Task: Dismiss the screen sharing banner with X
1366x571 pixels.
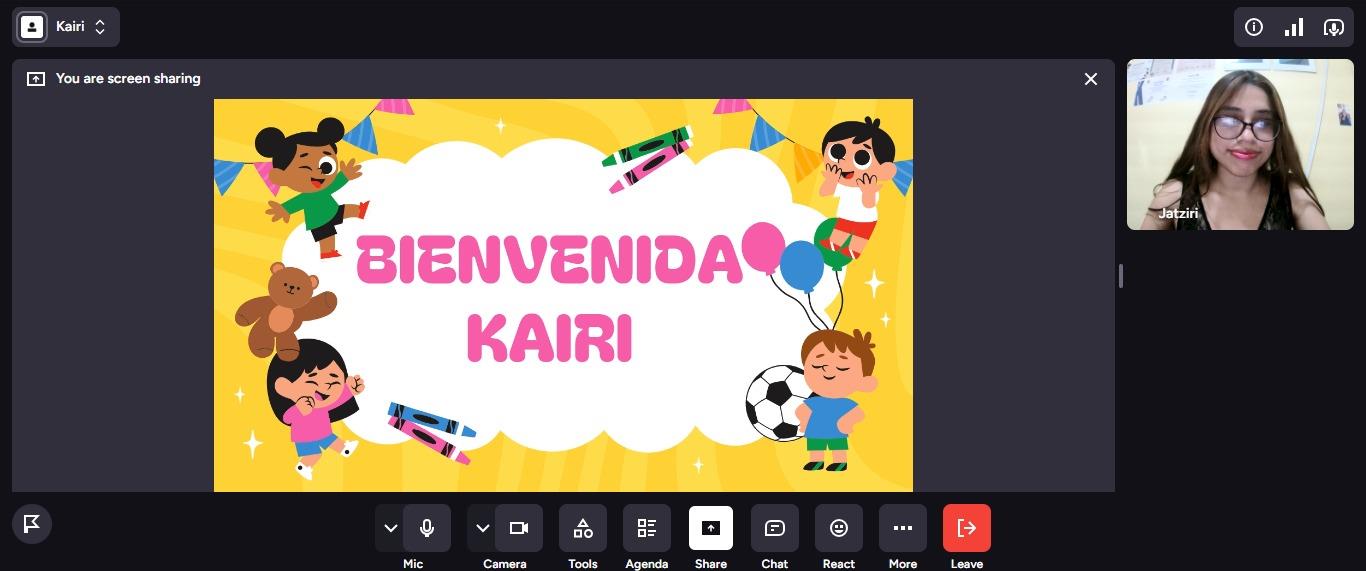Action: coord(1091,79)
